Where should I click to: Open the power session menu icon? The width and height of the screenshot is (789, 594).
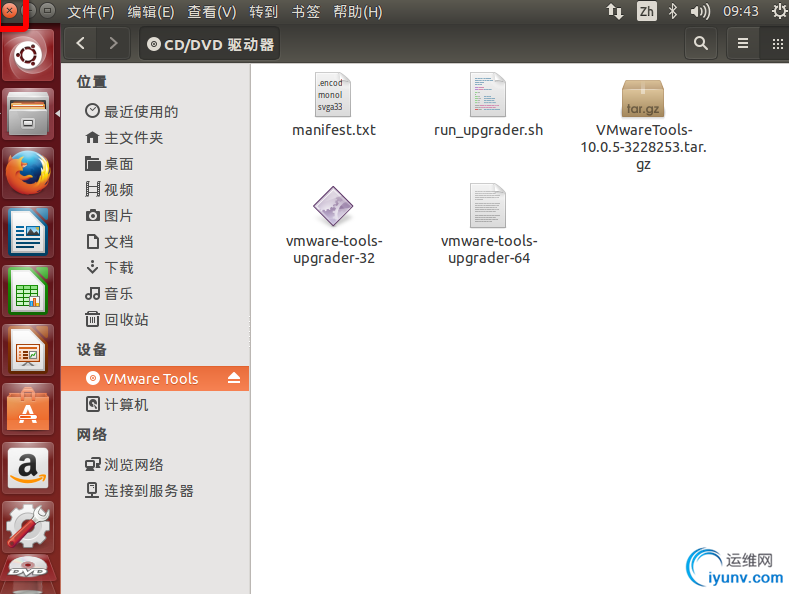pyautogui.click(x=780, y=11)
